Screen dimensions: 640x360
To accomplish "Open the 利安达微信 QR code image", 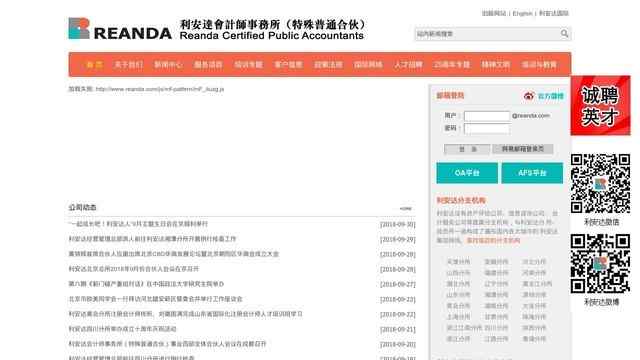I will pyautogui.click(x=600, y=184).
